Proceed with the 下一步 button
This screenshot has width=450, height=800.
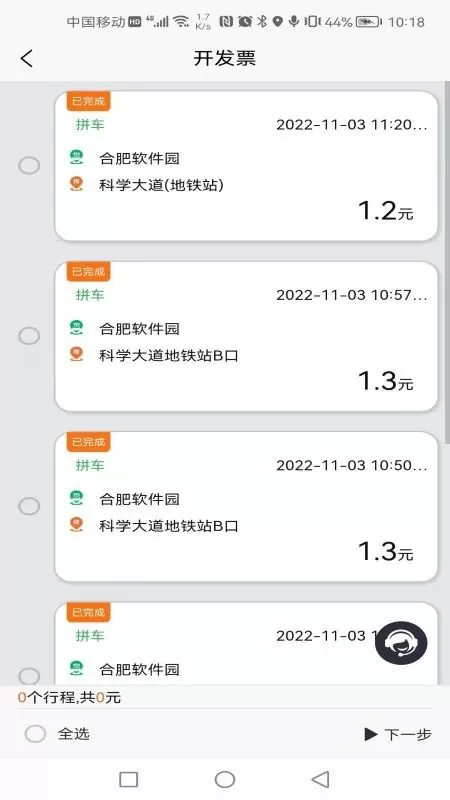pyautogui.click(x=398, y=734)
